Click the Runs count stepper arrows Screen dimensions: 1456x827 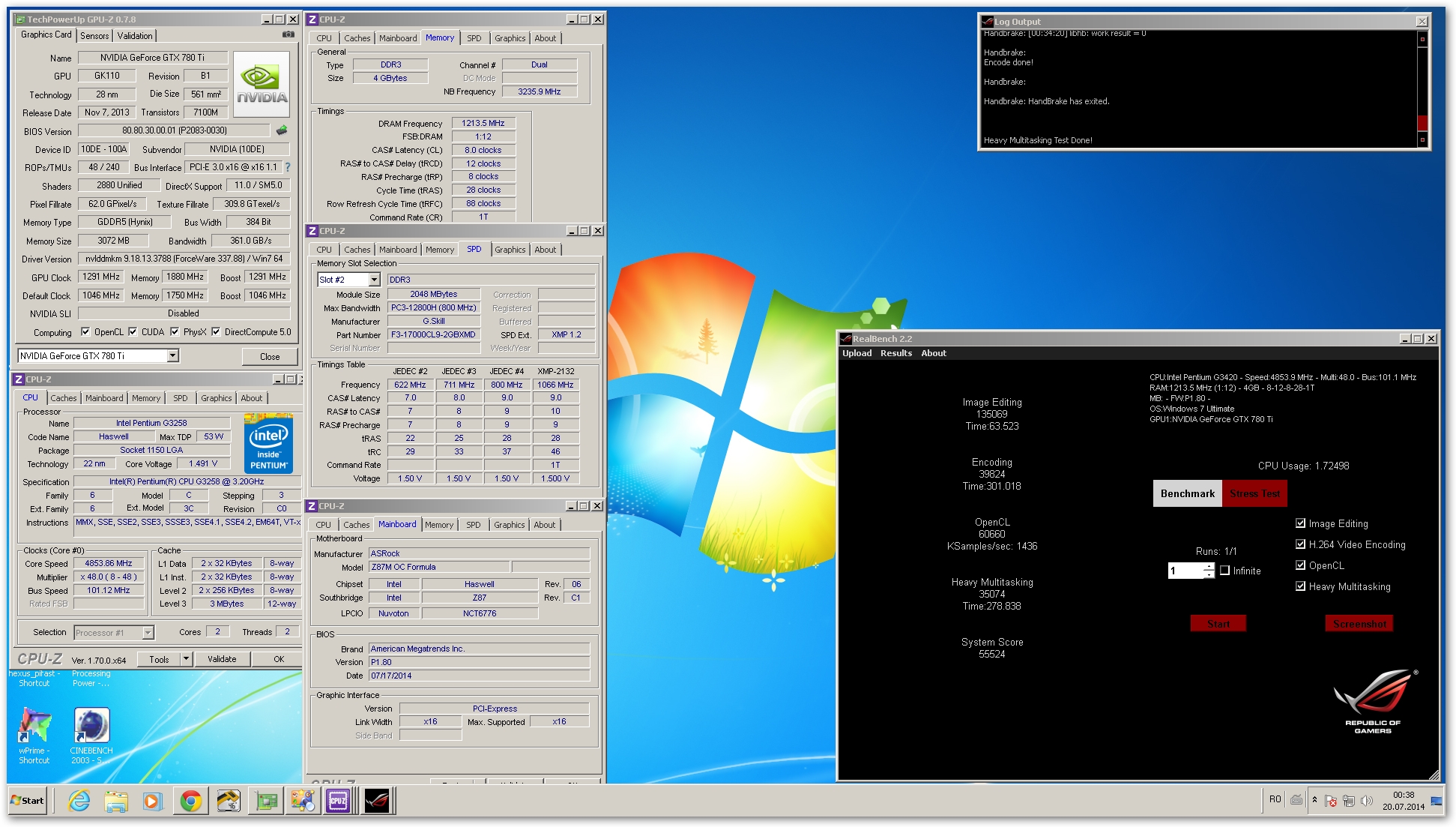[1208, 571]
